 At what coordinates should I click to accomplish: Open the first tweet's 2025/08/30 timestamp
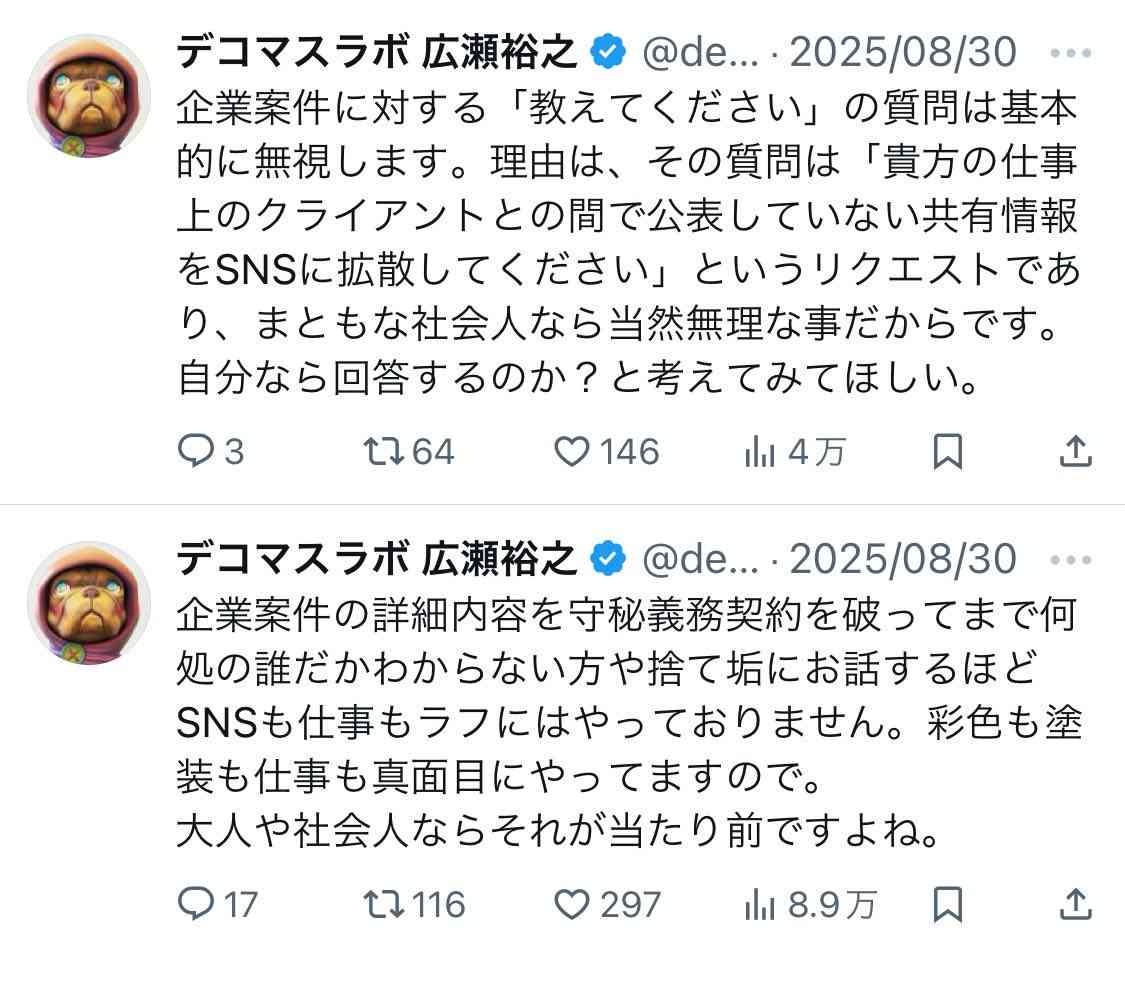[903, 52]
